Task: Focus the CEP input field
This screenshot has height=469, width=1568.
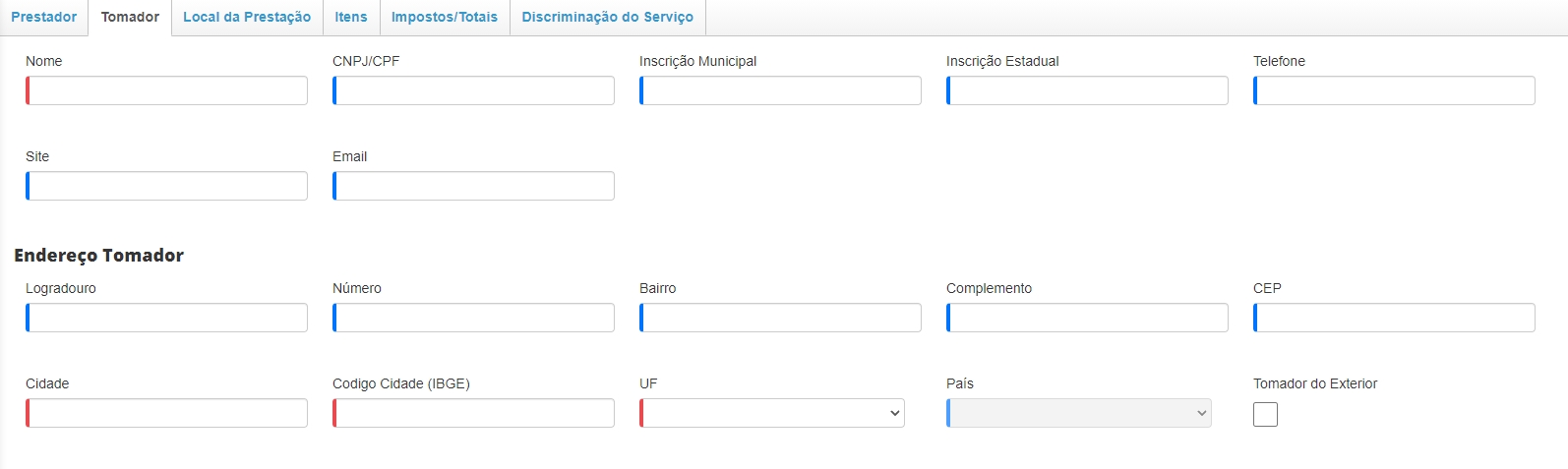Action: tap(1395, 318)
